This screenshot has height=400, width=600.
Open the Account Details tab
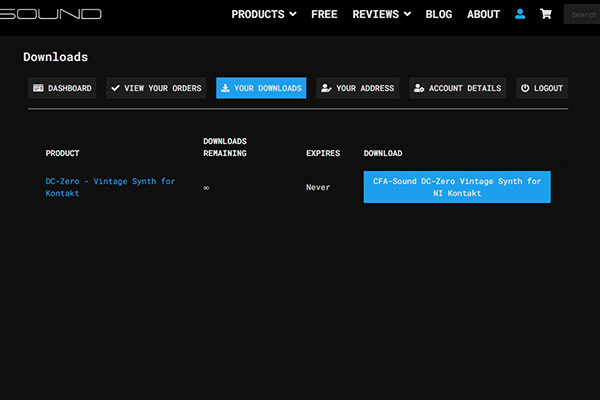point(458,88)
